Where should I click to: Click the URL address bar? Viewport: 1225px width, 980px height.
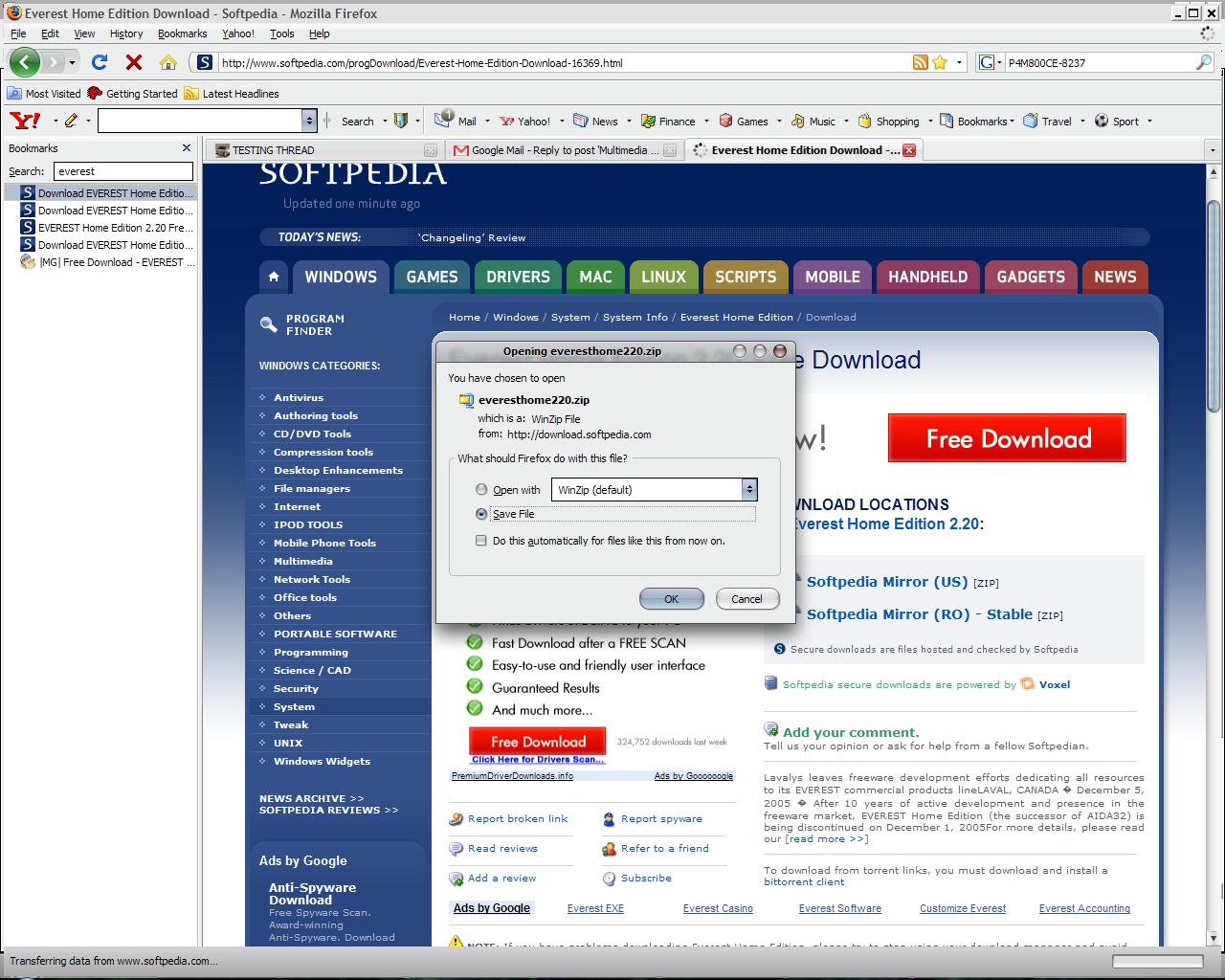tap(563, 62)
